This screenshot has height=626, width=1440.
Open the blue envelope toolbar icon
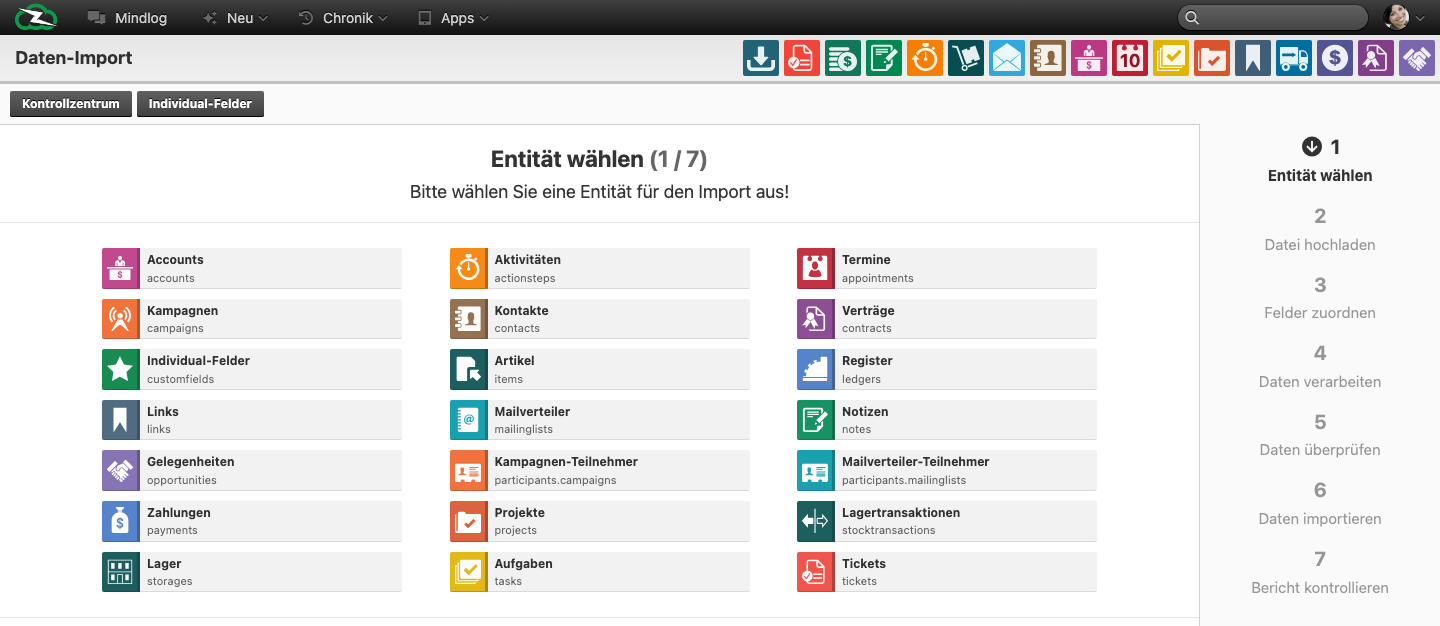[x=1007, y=58]
